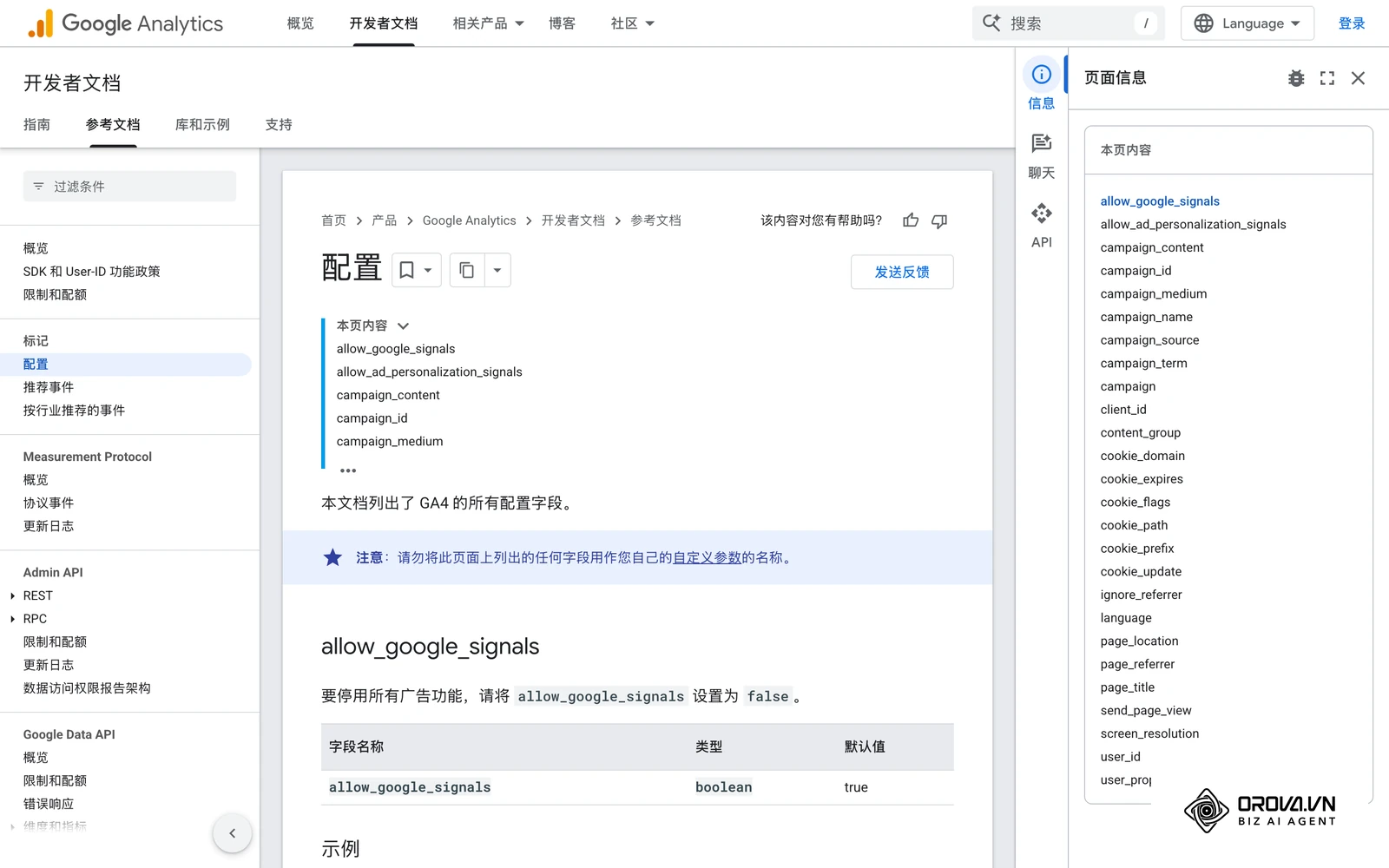
Task: Jump to cookie_flags in 页面信息 panel
Action: click(x=1135, y=503)
